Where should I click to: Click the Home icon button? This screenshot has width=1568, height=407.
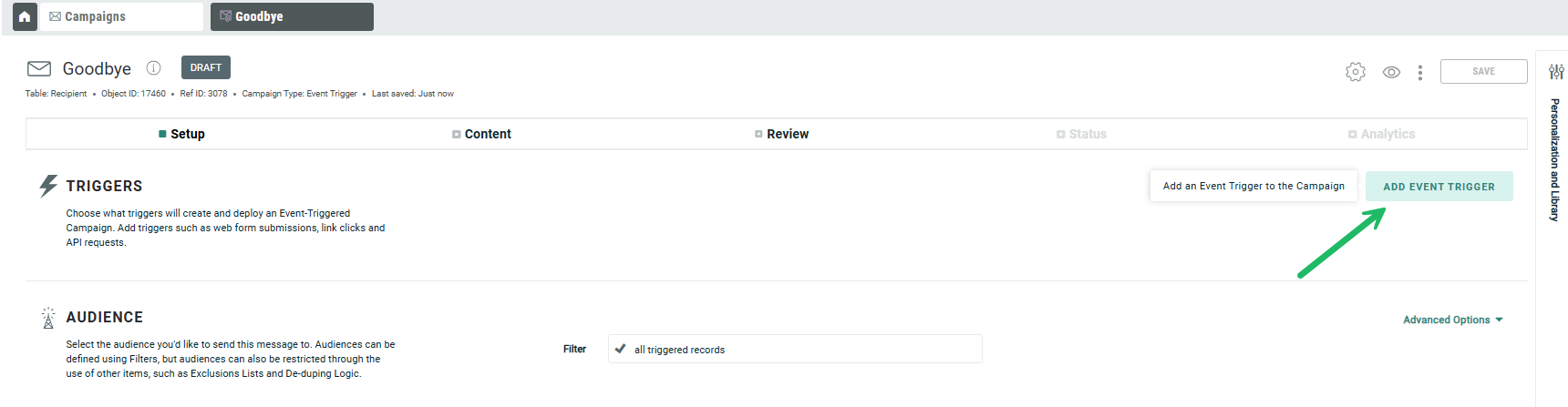pos(25,16)
